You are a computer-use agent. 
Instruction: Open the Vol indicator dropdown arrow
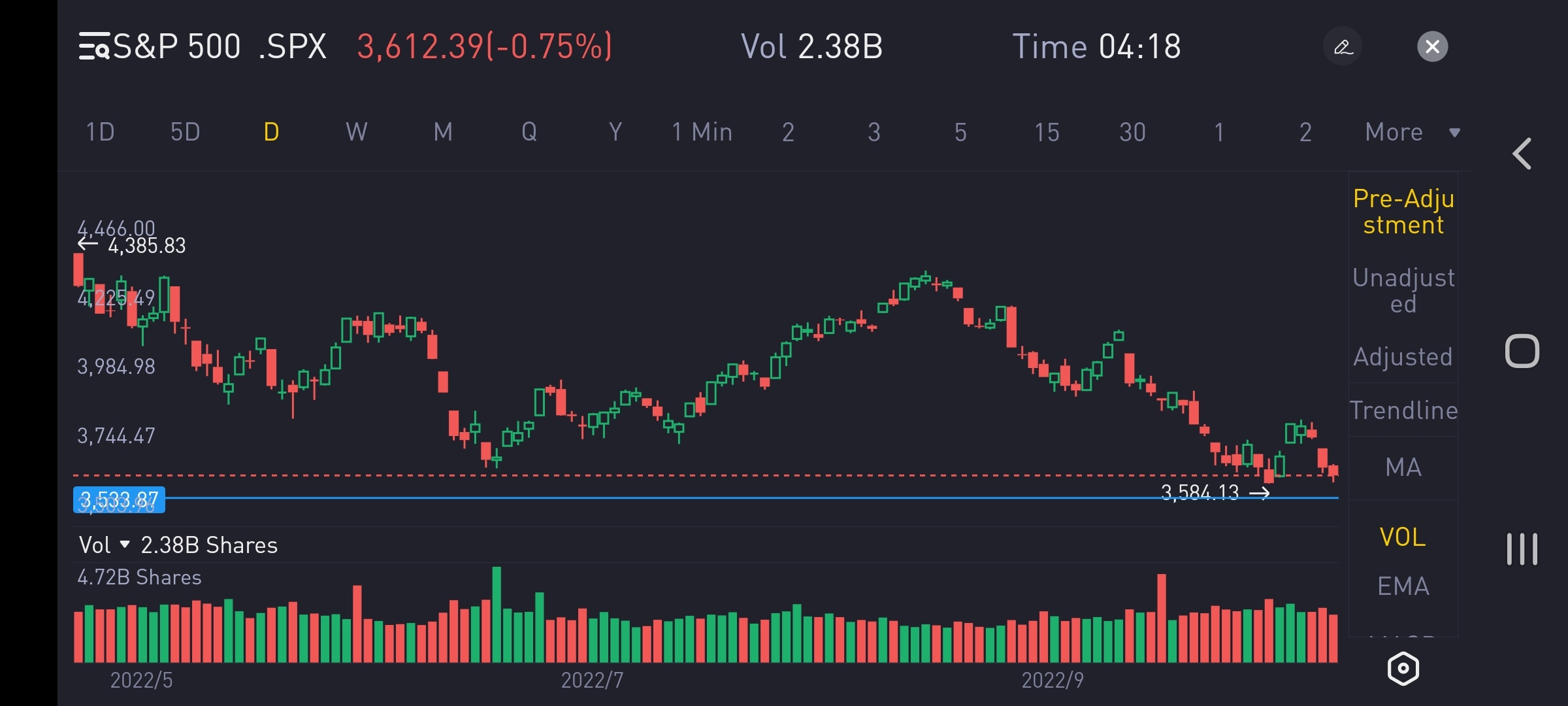(x=125, y=545)
